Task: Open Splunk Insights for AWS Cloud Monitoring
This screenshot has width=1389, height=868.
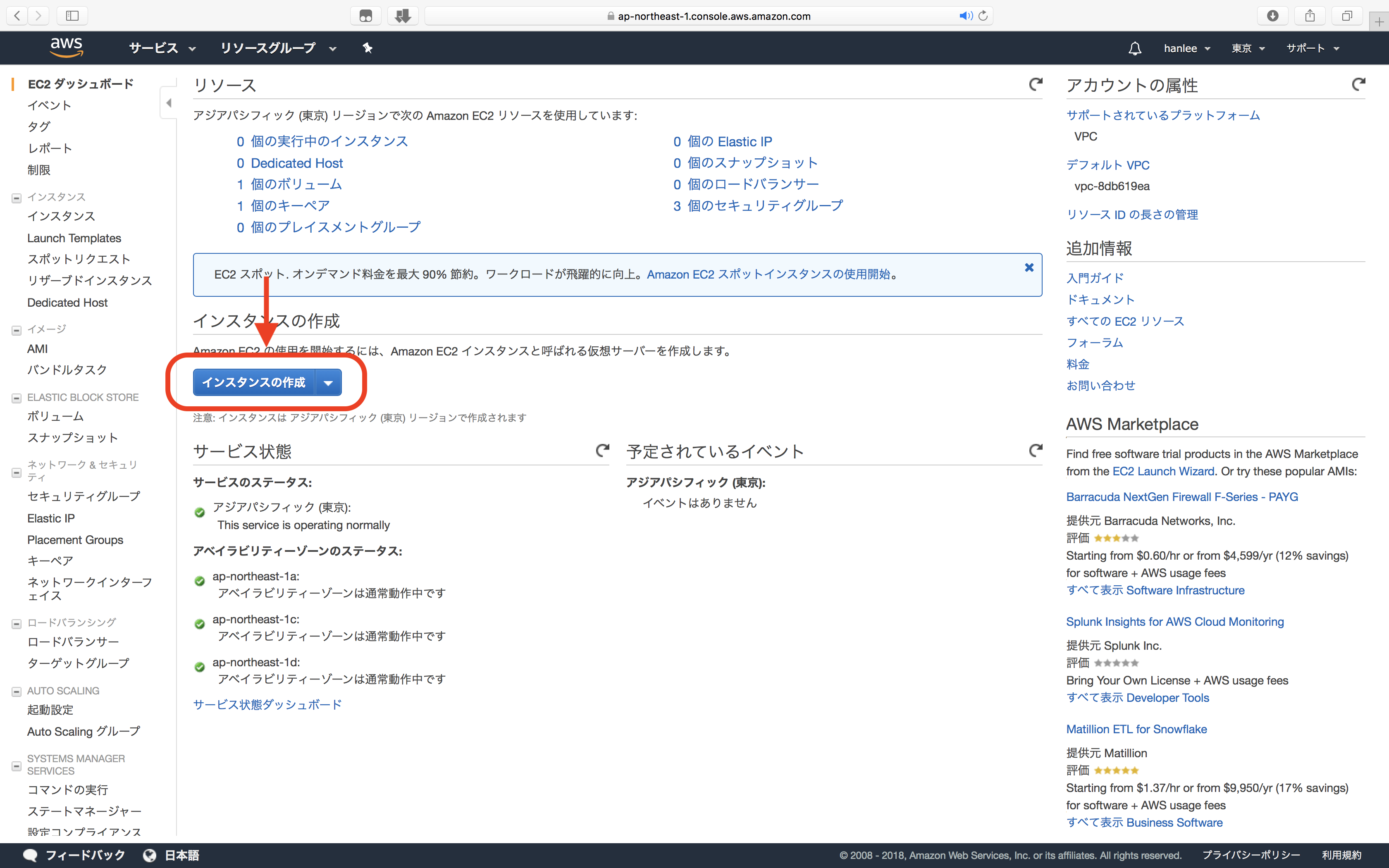Action: pos(1175,622)
